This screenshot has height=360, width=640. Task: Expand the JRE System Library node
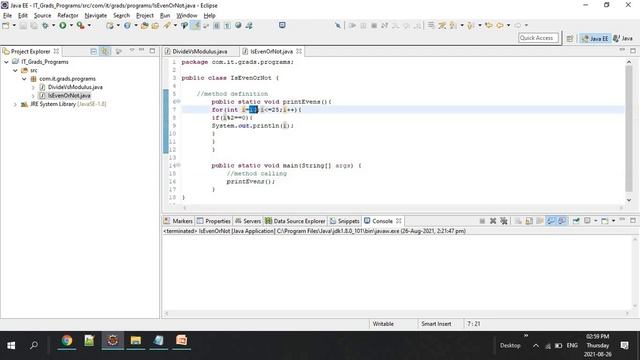[x=15, y=104]
